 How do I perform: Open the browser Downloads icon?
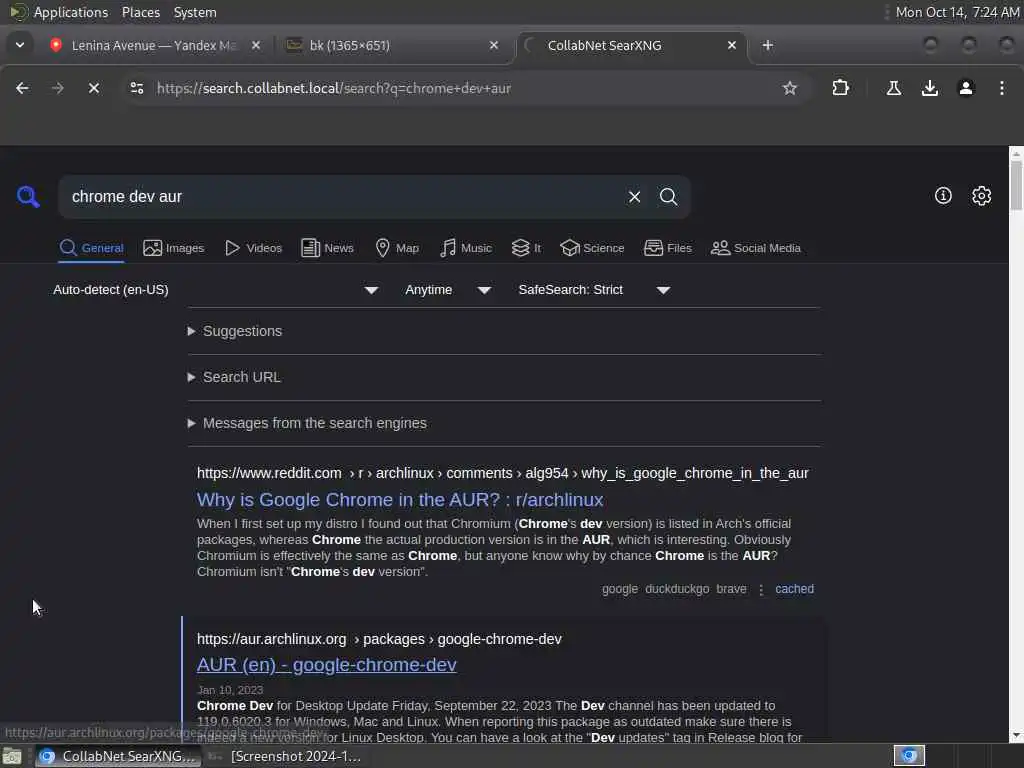(x=929, y=88)
